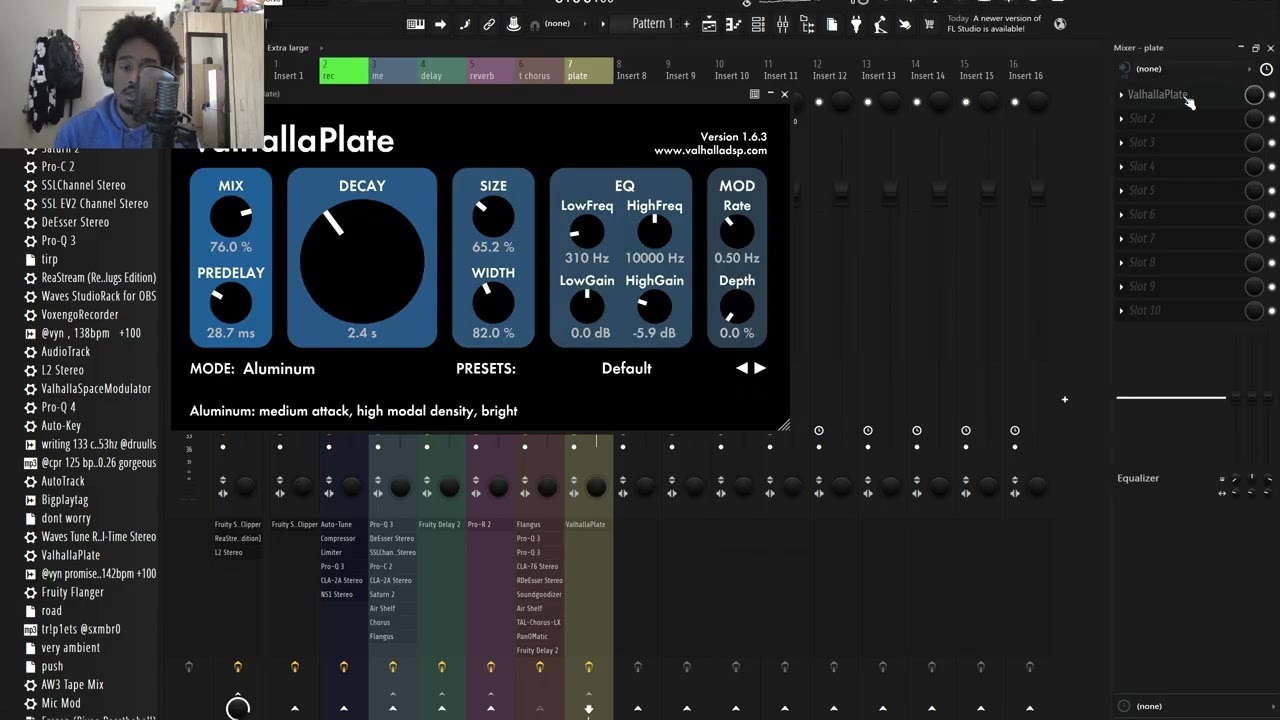Viewport: 1280px width, 720px height.
Task: Expand Slot 9 menu arrow
Action: (1121, 287)
